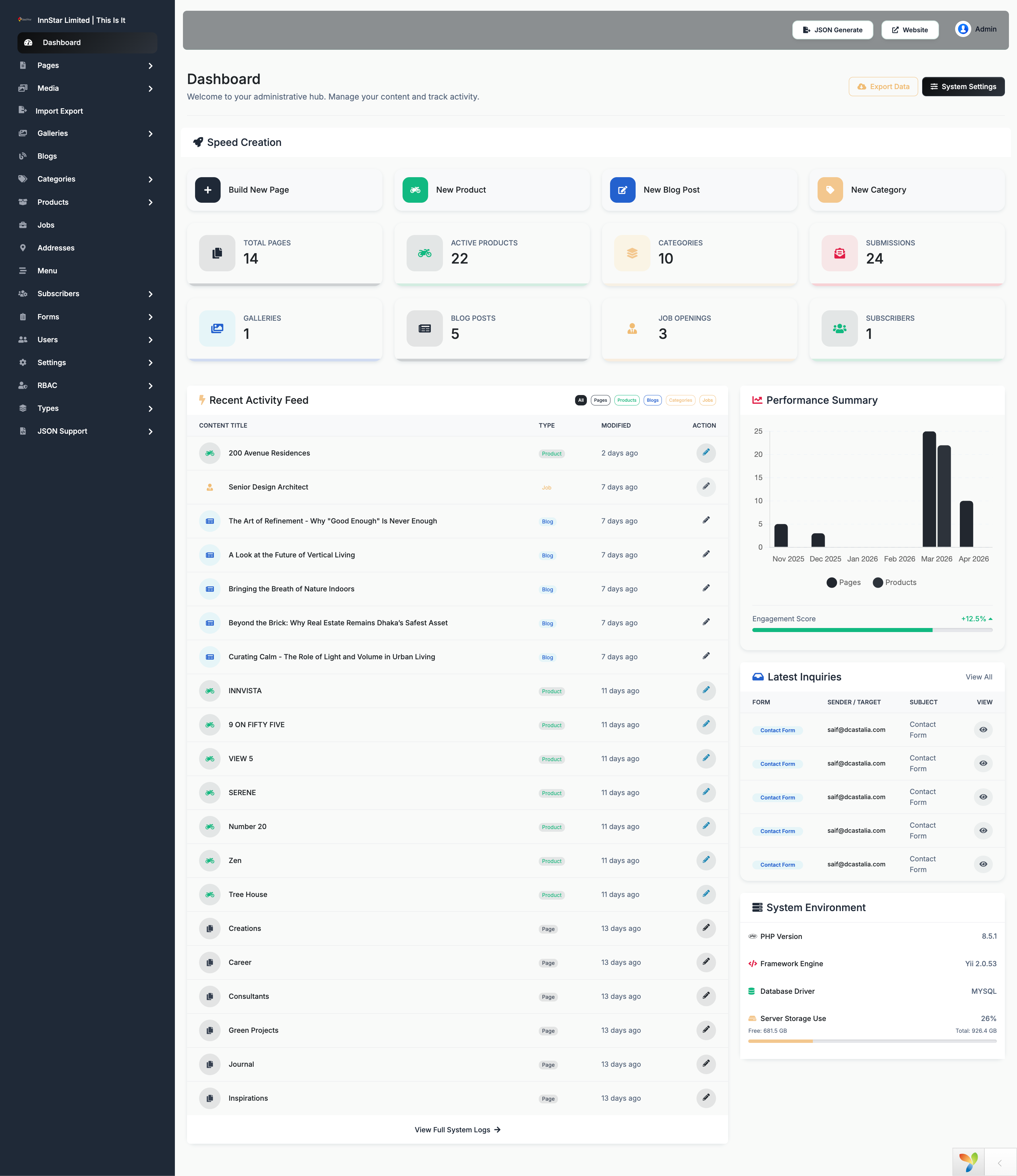Edit the 200 Avenue Residences row
The height and width of the screenshot is (1176, 1017).
point(706,453)
